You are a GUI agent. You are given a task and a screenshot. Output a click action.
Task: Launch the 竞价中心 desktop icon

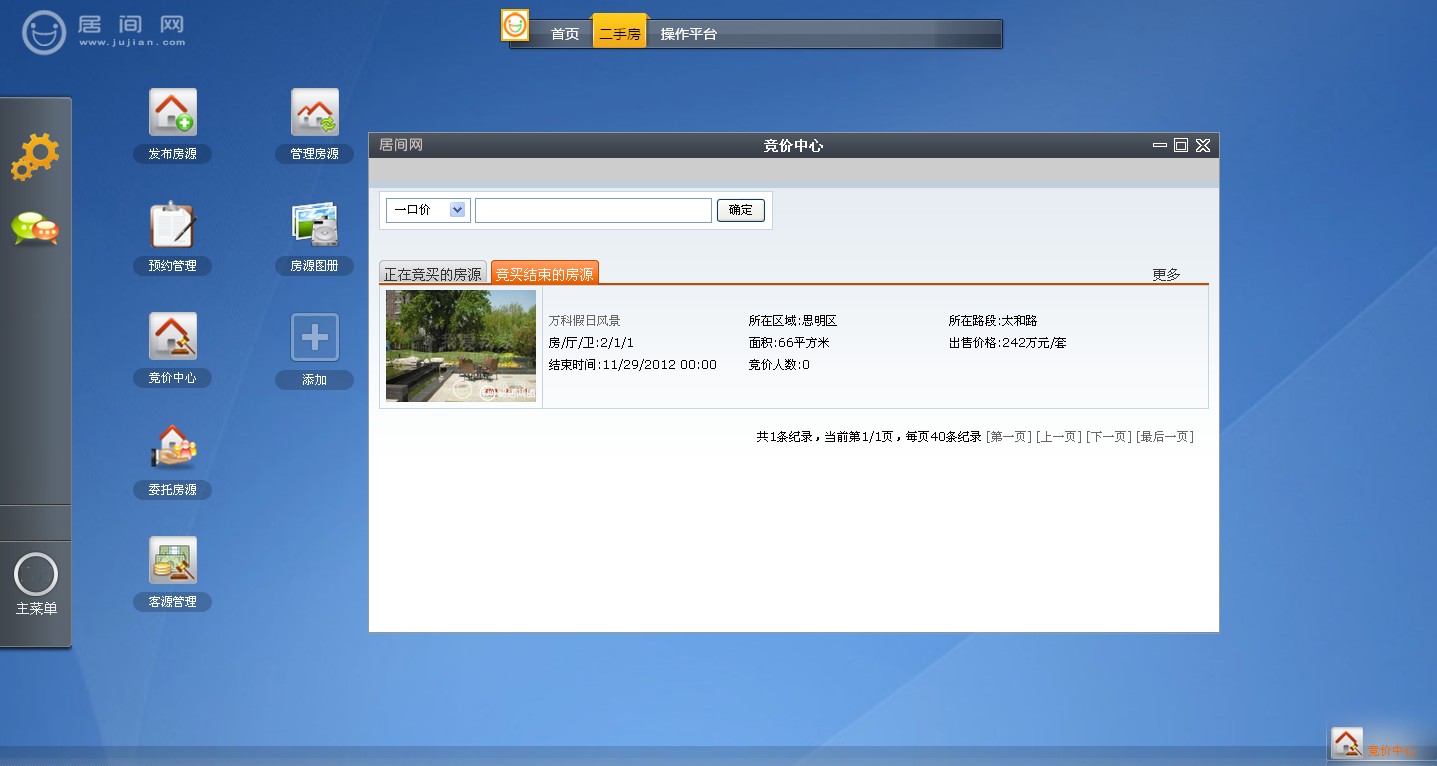(173, 337)
